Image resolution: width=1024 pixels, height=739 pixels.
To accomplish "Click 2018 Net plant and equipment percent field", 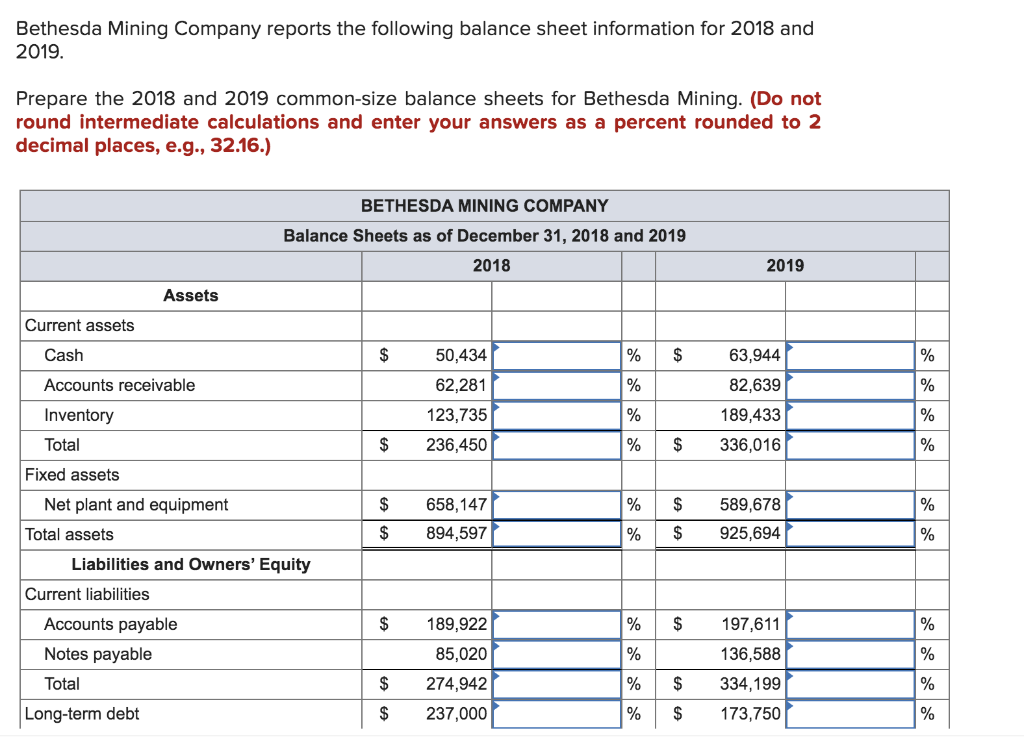I will tap(556, 505).
